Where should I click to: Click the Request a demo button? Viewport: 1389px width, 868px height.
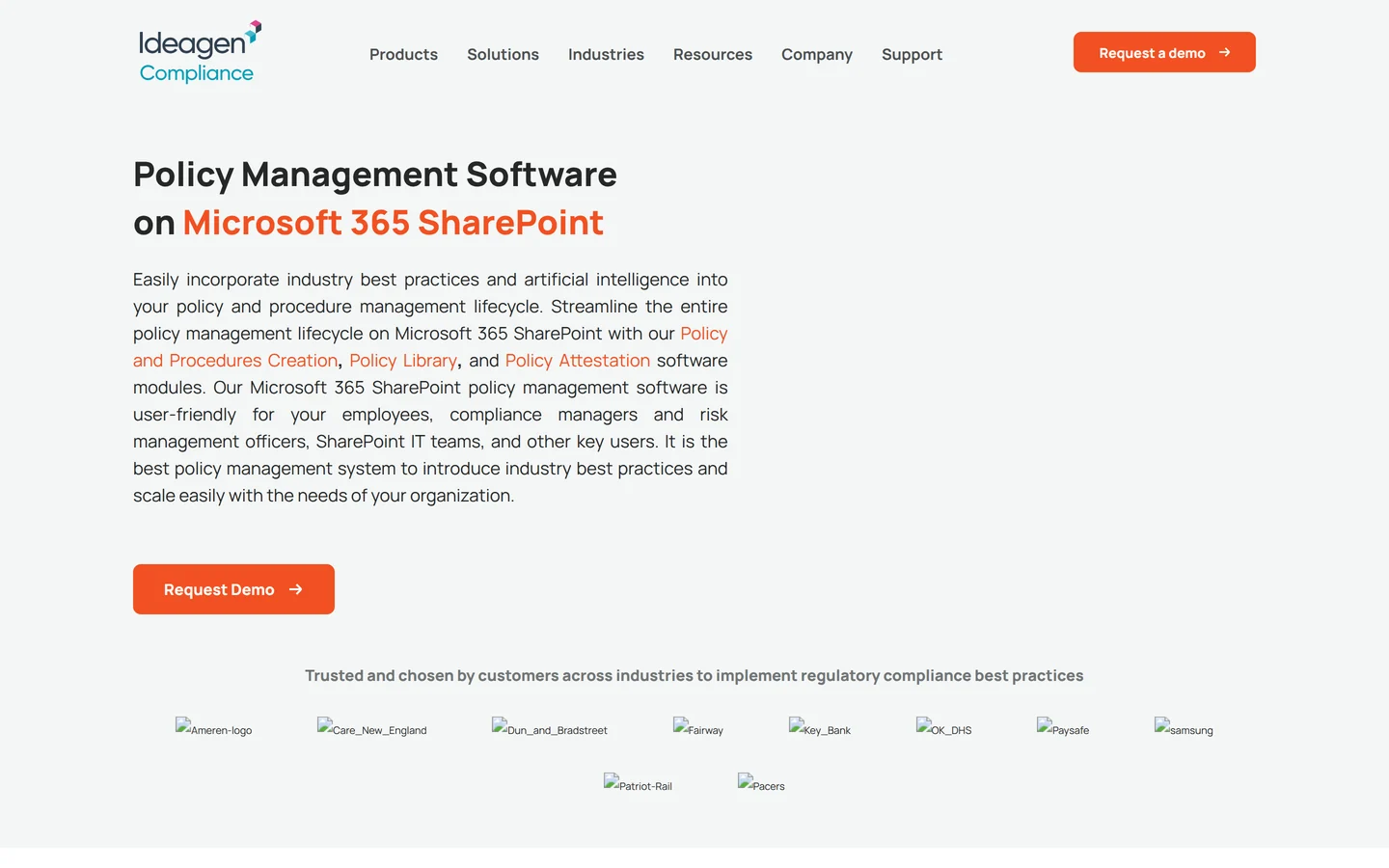[x=1164, y=52]
